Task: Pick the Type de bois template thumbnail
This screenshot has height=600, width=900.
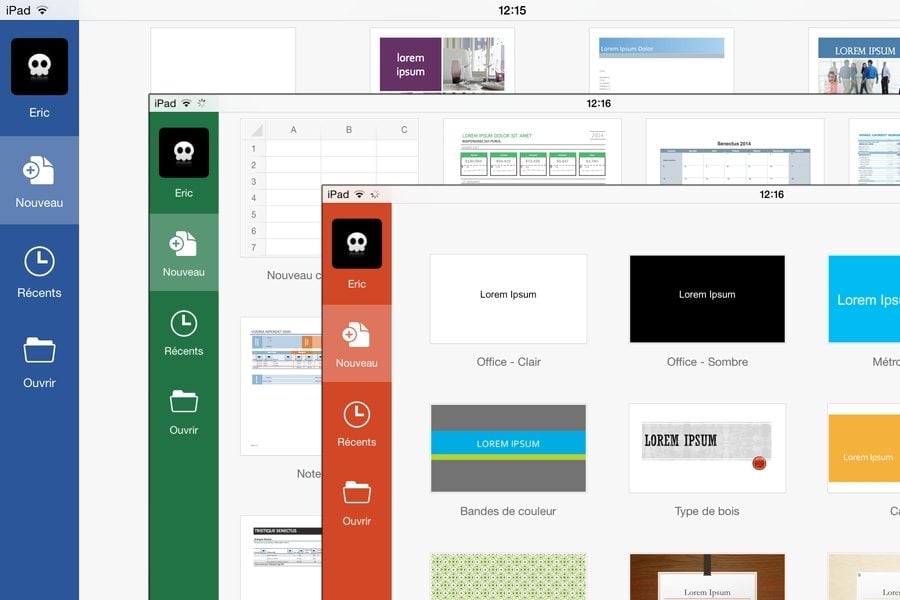Action: click(x=707, y=448)
